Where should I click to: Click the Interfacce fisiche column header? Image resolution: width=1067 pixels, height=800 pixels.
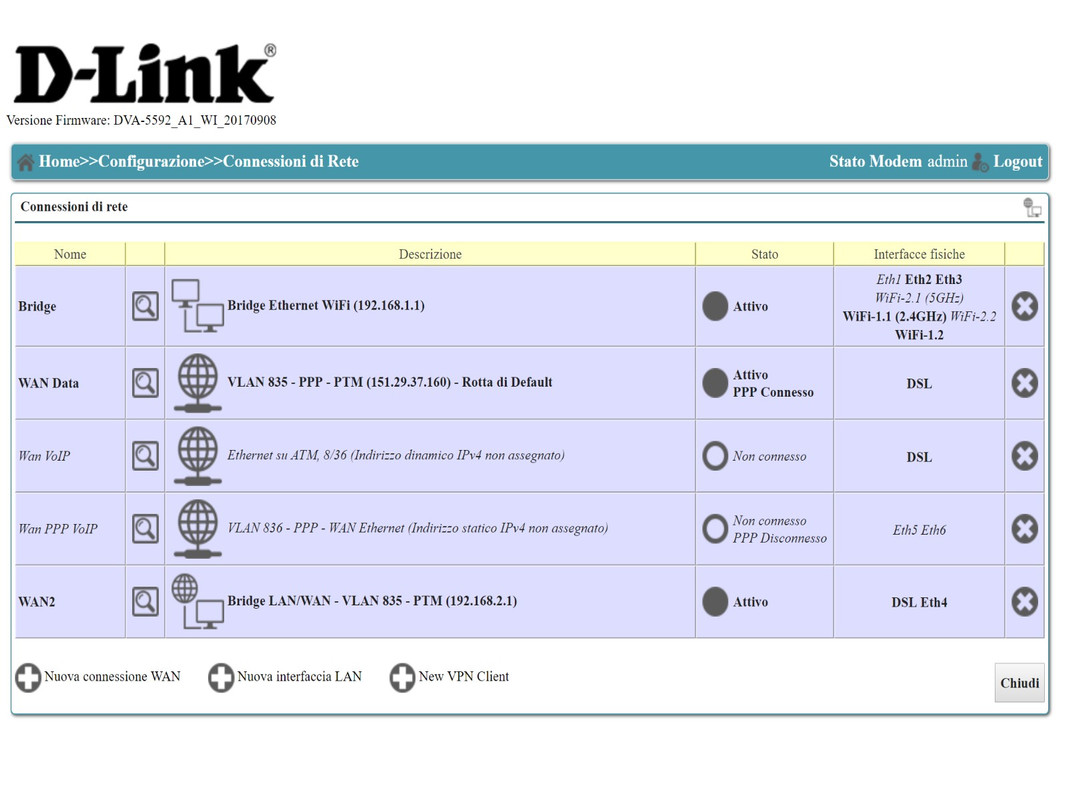point(919,254)
